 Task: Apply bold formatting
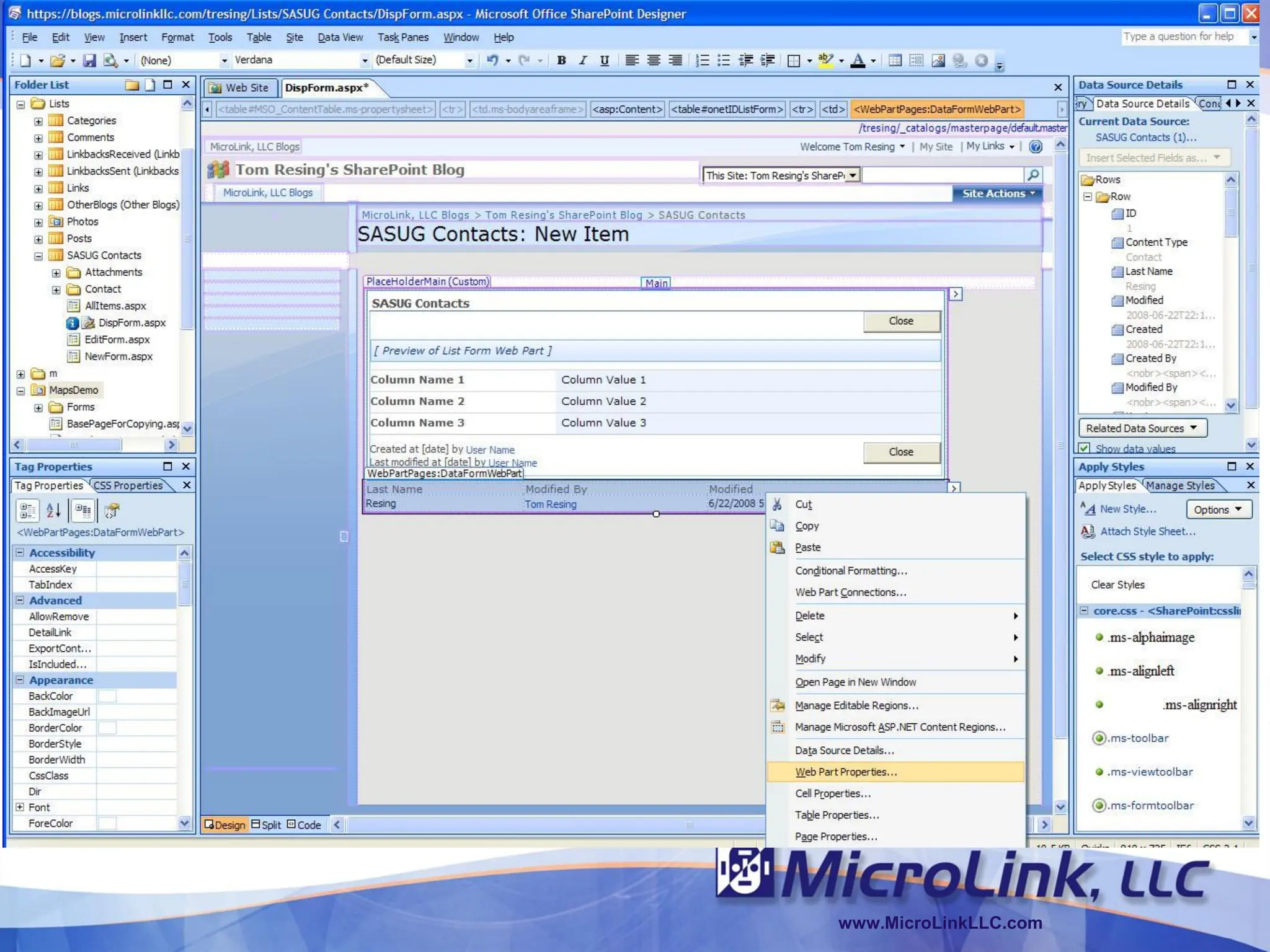pos(561,60)
